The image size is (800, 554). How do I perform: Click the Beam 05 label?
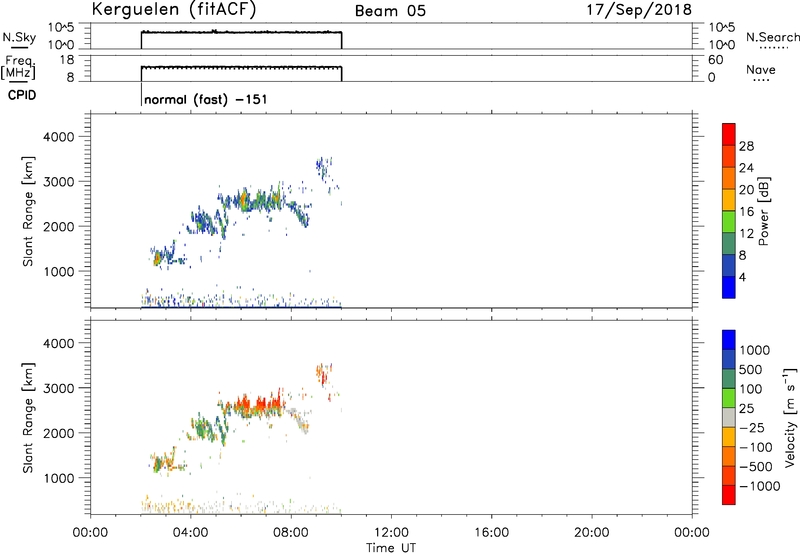click(390, 11)
